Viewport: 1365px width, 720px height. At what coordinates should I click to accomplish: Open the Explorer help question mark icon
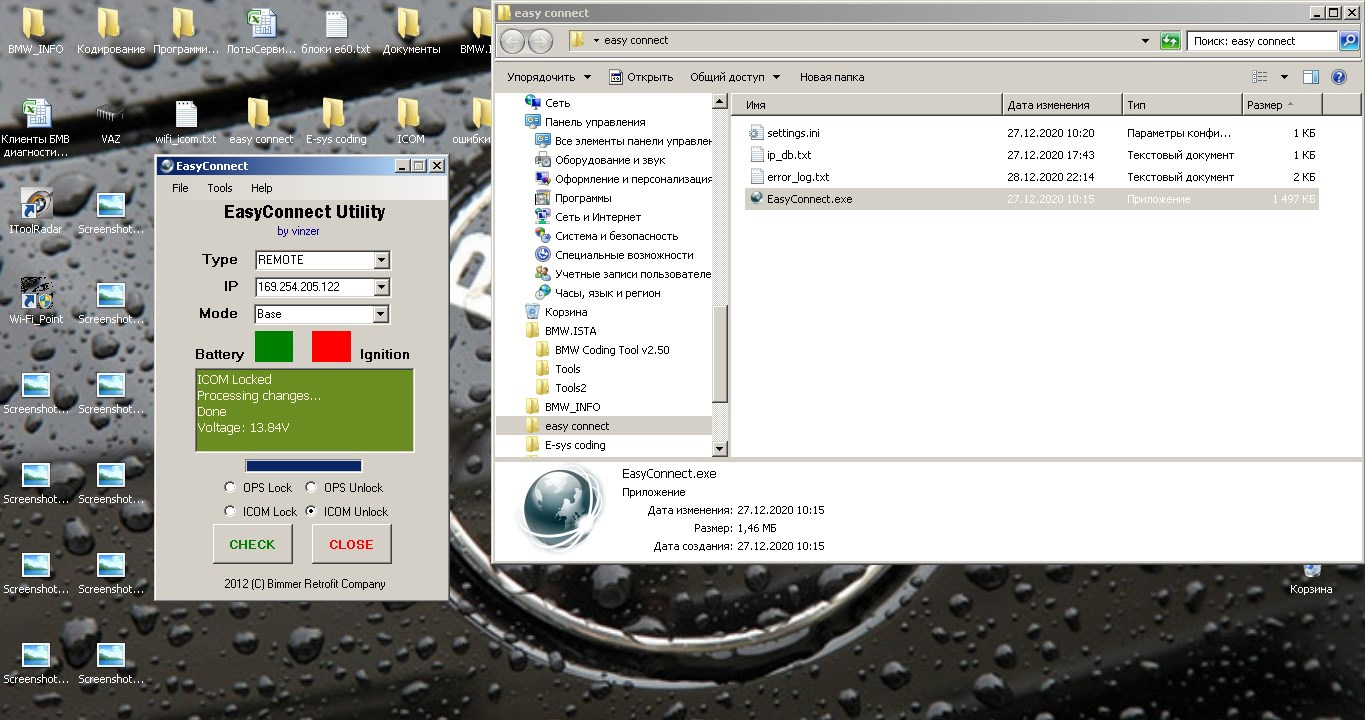1341,77
